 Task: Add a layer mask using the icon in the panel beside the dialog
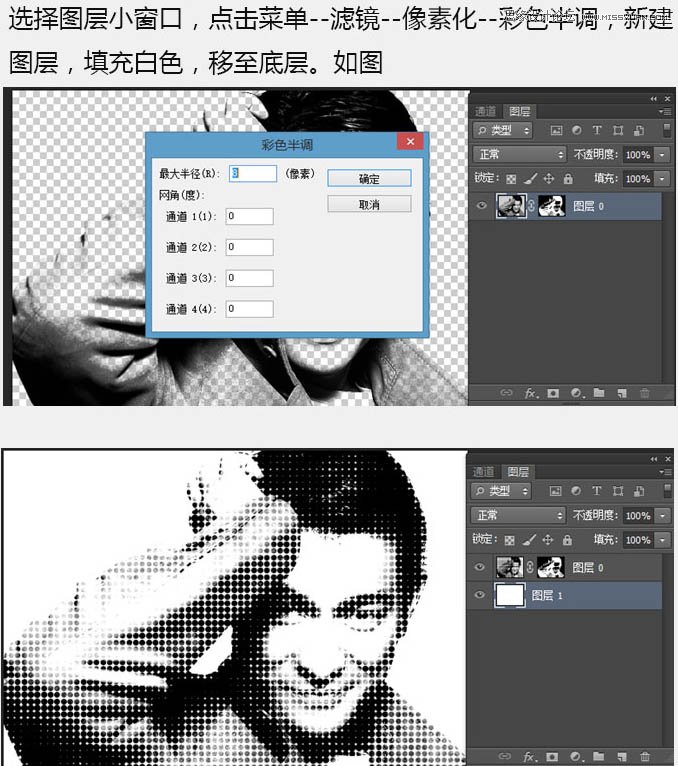(x=553, y=393)
